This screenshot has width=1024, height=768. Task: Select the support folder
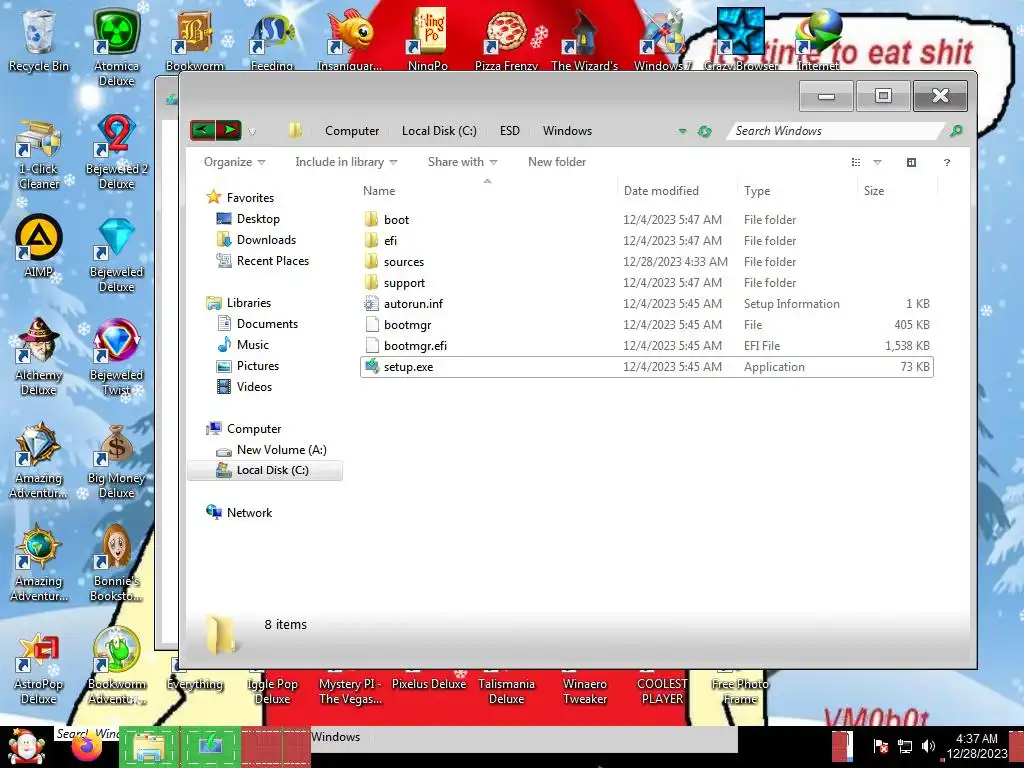647,282
